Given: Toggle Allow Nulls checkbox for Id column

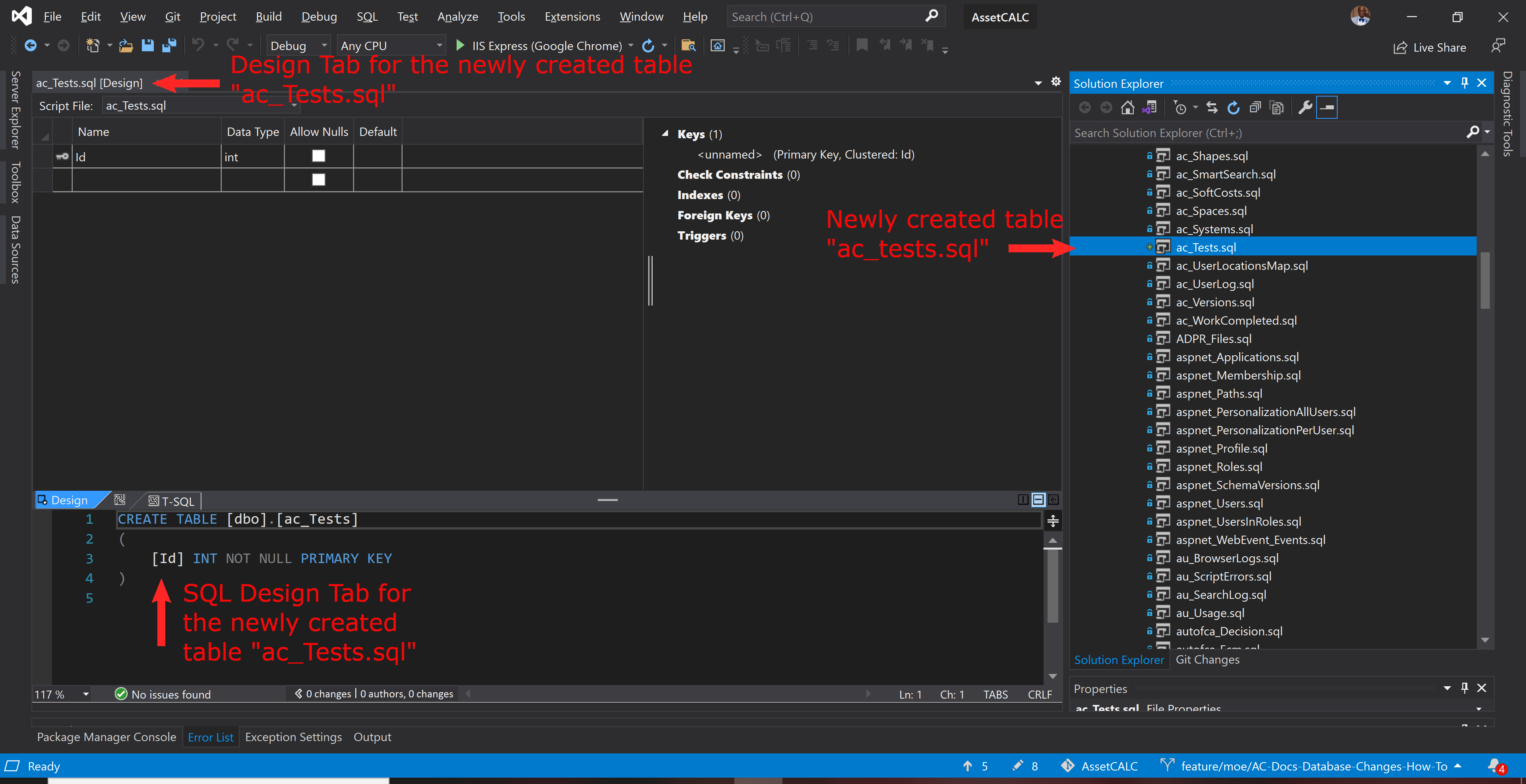Looking at the screenshot, I should click(319, 156).
